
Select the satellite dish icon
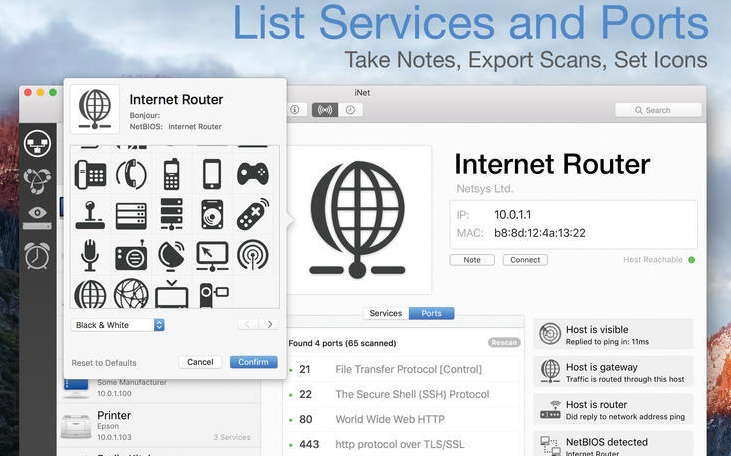point(171,255)
